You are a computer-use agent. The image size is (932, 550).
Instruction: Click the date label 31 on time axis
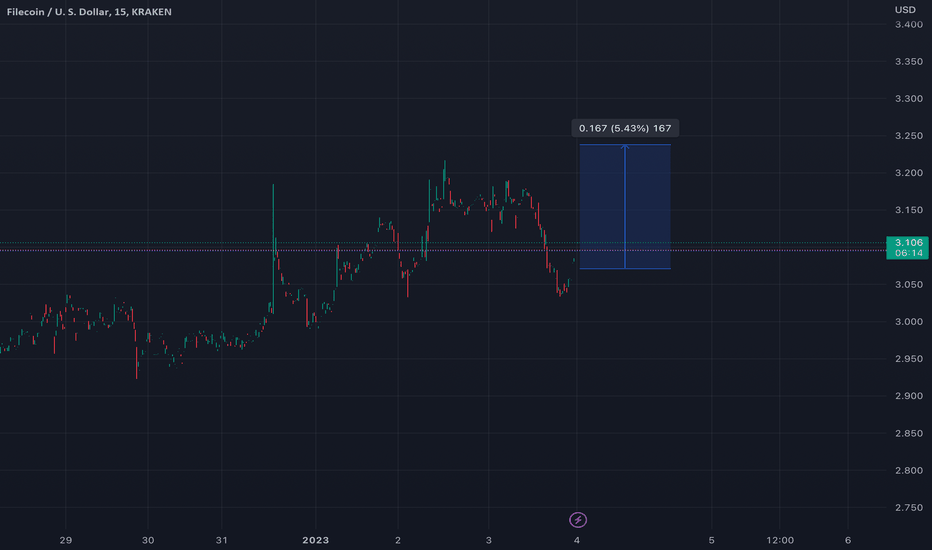click(222, 540)
